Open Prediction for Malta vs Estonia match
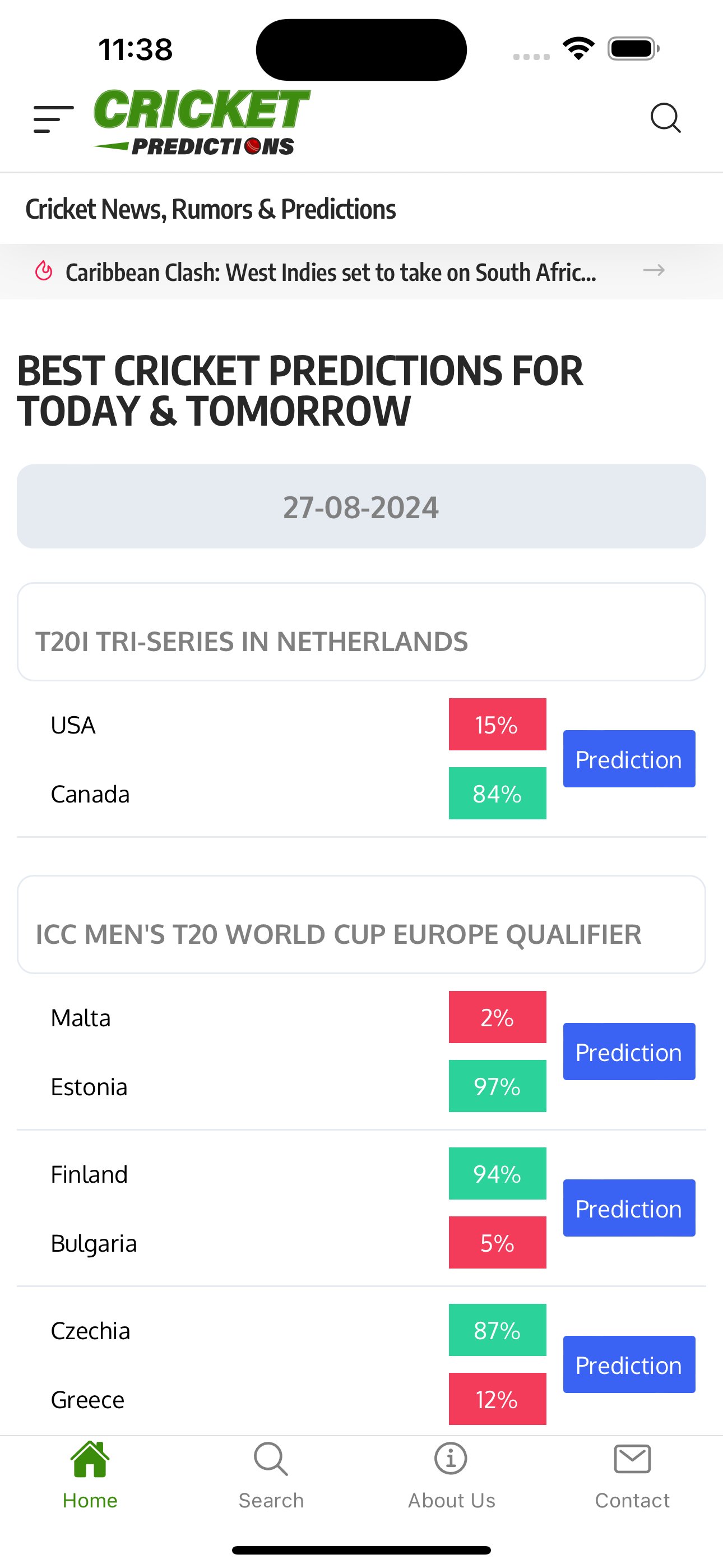Image resolution: width=723 pixels, height=1568 pixels. [628, 1052]
